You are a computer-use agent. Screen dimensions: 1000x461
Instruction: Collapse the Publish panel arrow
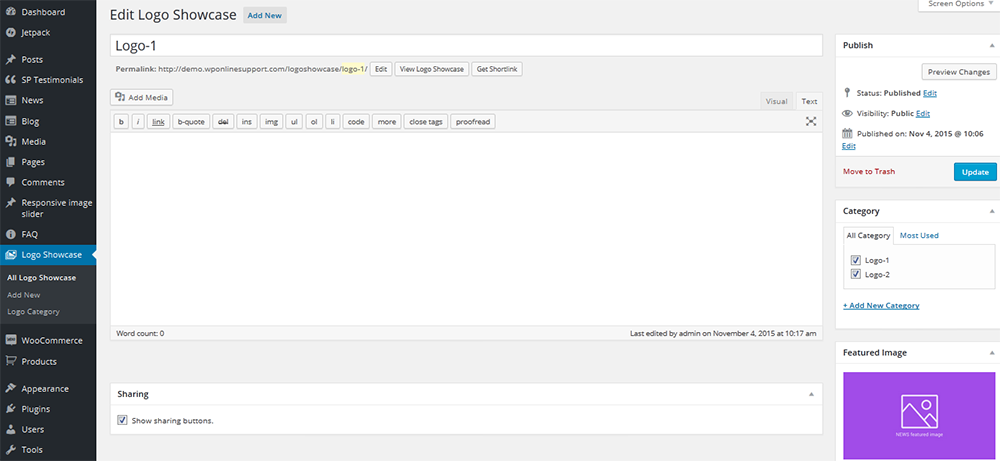(x=991, y=46)
